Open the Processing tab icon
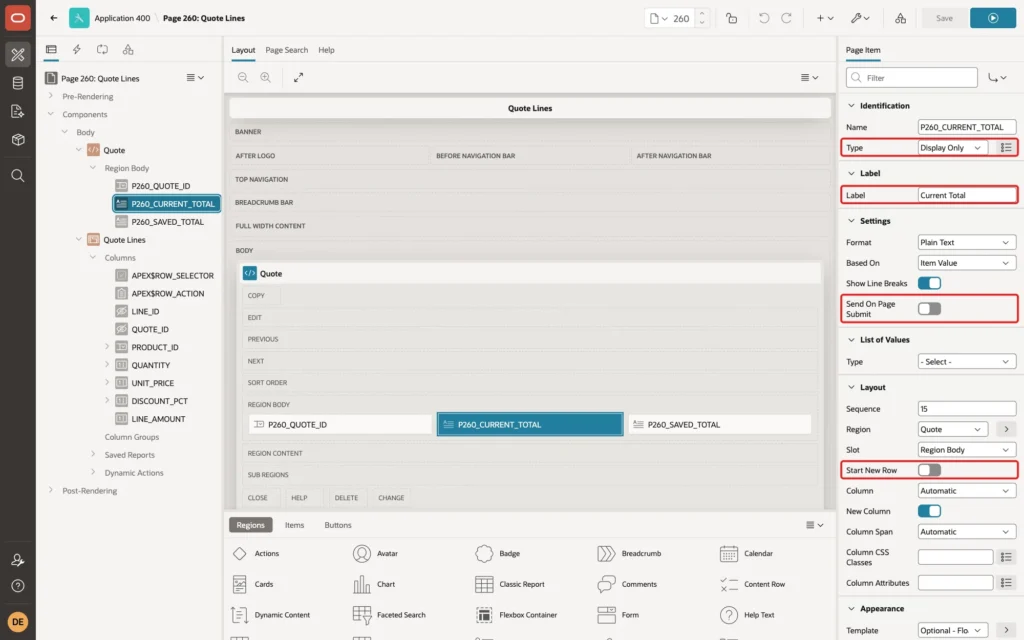 [103, 50]
